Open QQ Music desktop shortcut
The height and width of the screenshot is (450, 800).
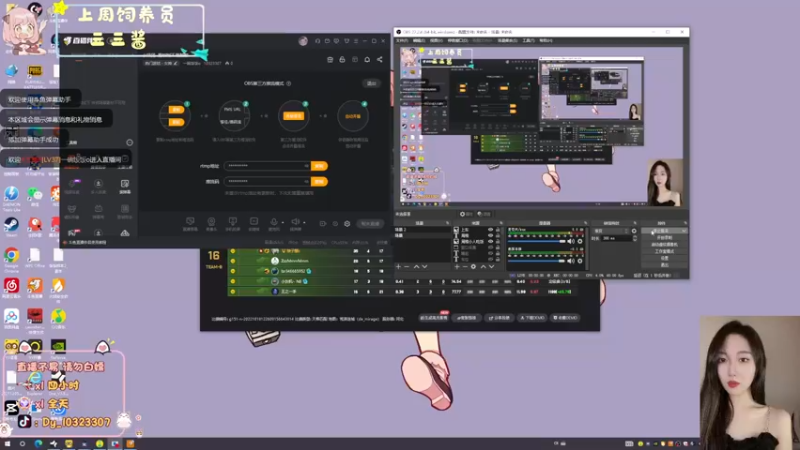(x=58, y=316)
